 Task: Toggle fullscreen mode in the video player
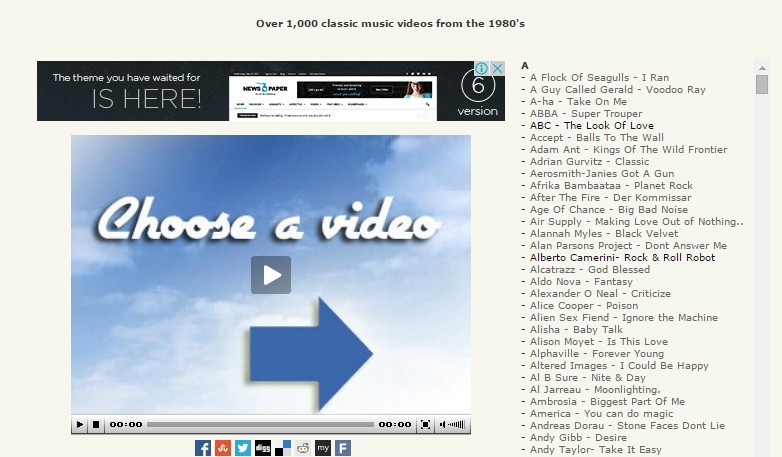(x=425, y=425)
